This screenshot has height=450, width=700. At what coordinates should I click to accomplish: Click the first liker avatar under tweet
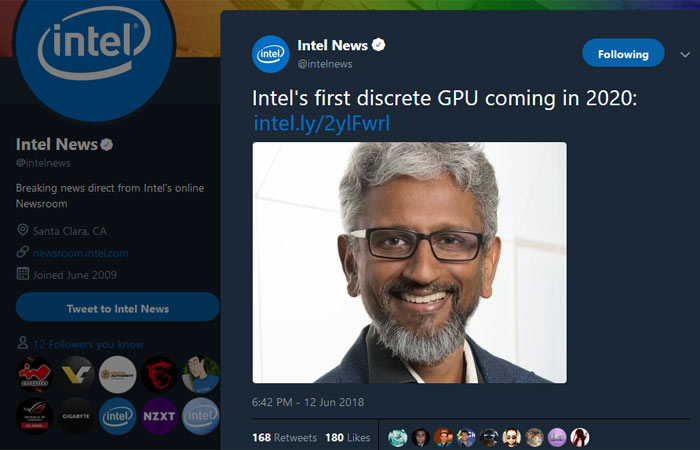tap(397, 437)
